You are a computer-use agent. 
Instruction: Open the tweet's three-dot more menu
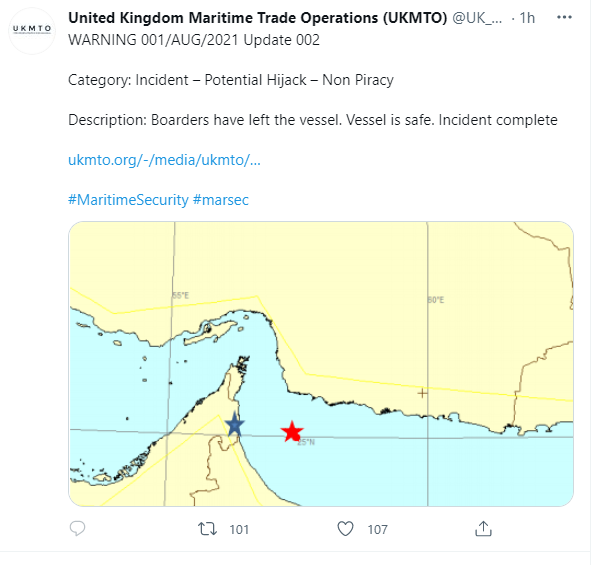point(564,17)
